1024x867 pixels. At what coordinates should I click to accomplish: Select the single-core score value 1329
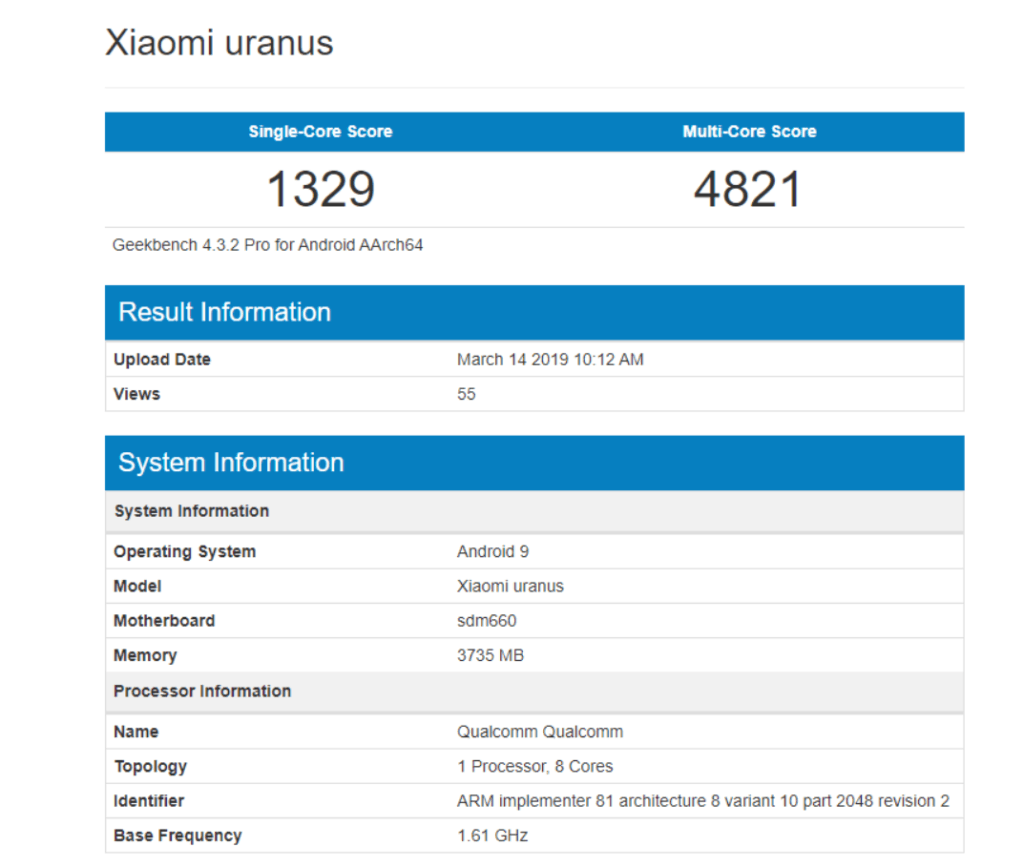point(320,189)
